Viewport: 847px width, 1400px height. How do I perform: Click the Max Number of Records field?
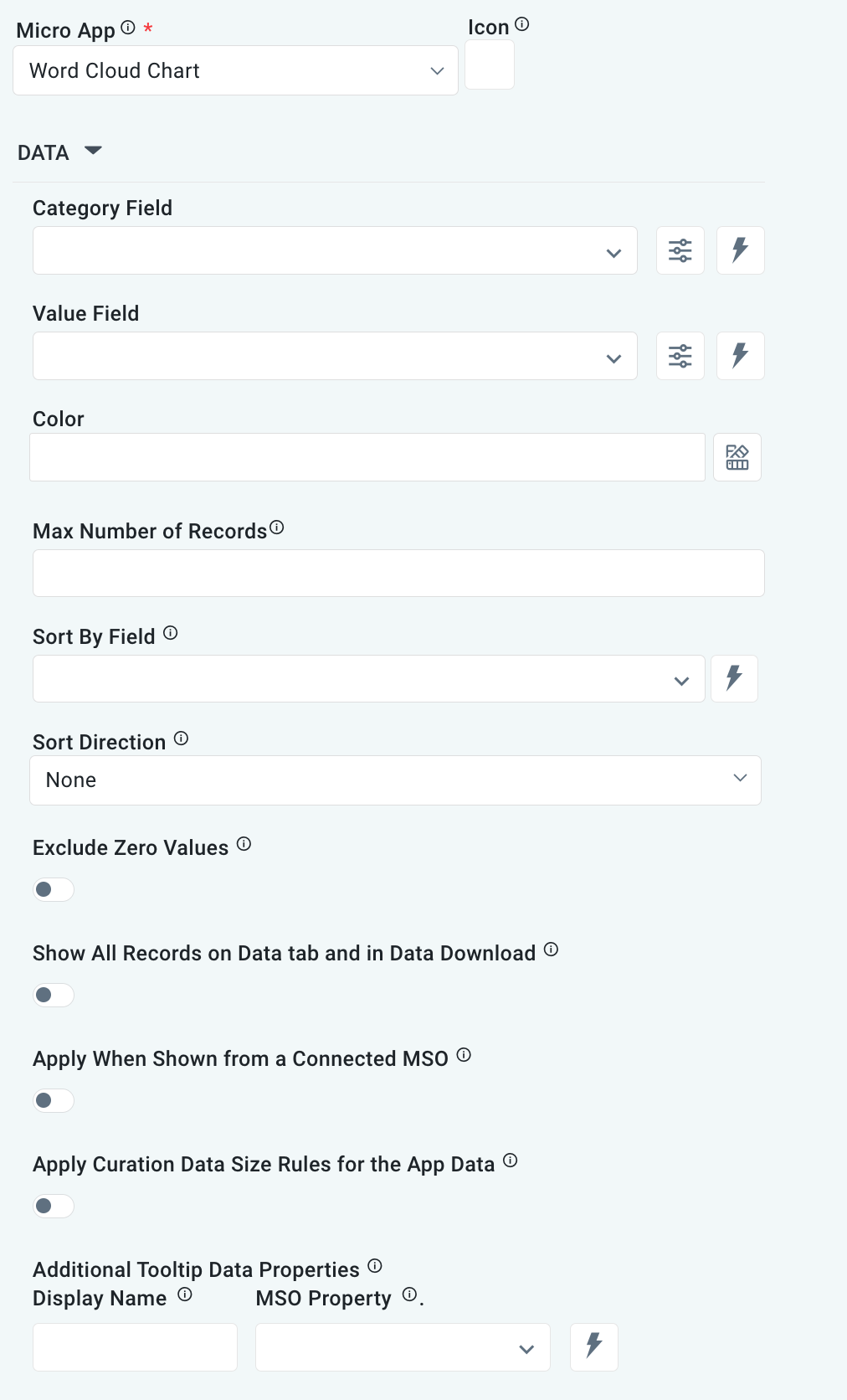point(398,573)
